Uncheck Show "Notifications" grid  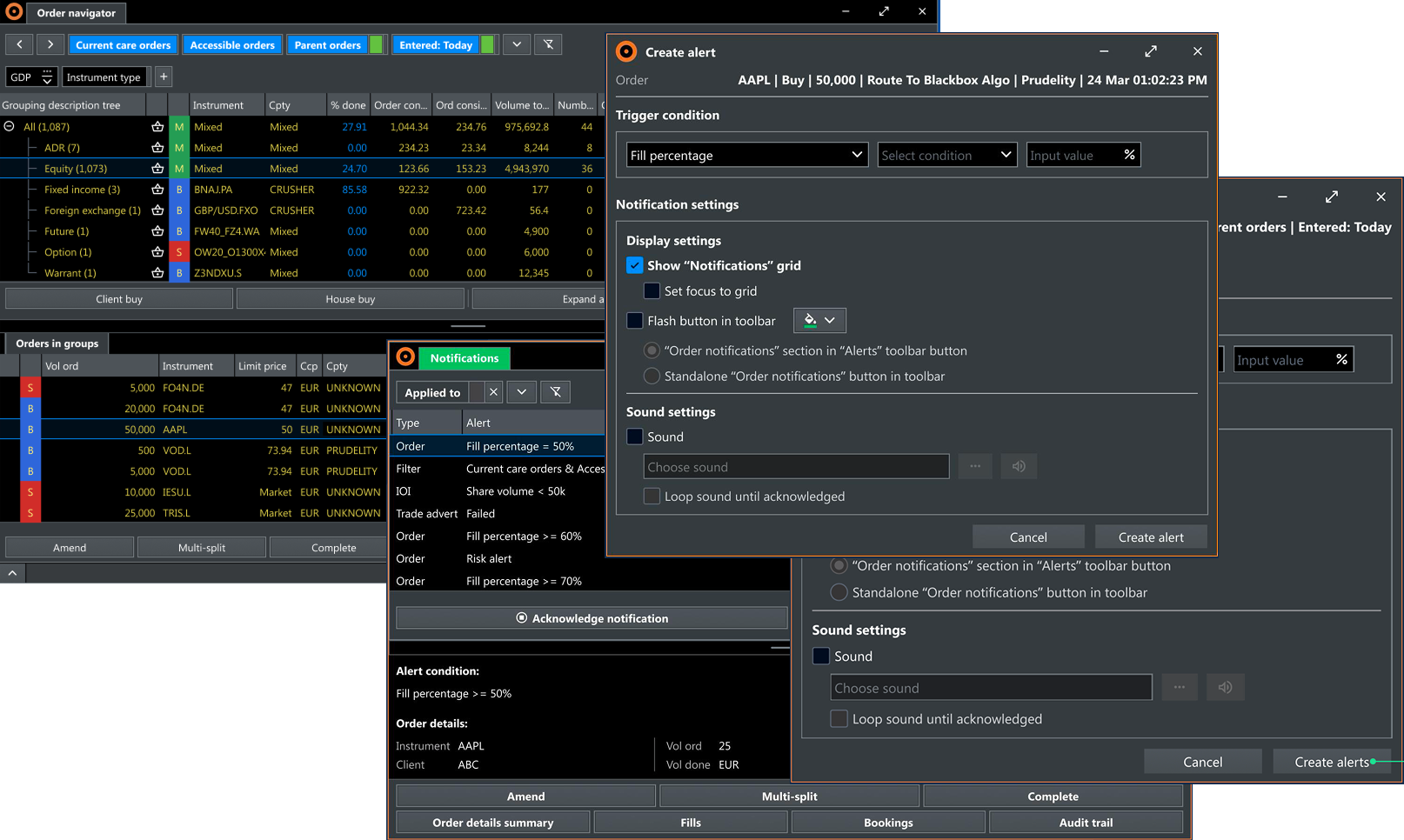(x=635, y=265)
